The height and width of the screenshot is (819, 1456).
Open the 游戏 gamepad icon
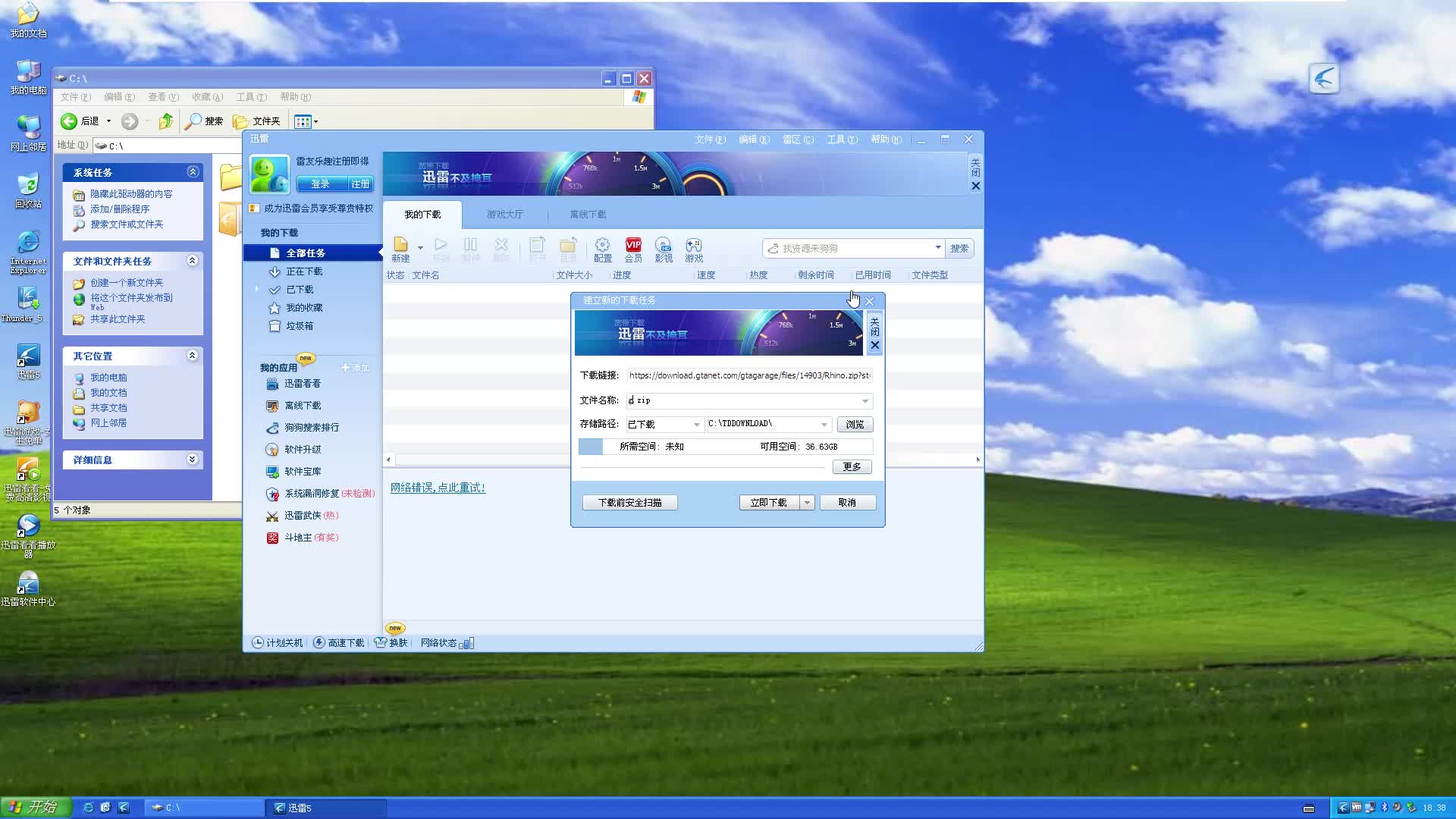pos(694,249)
